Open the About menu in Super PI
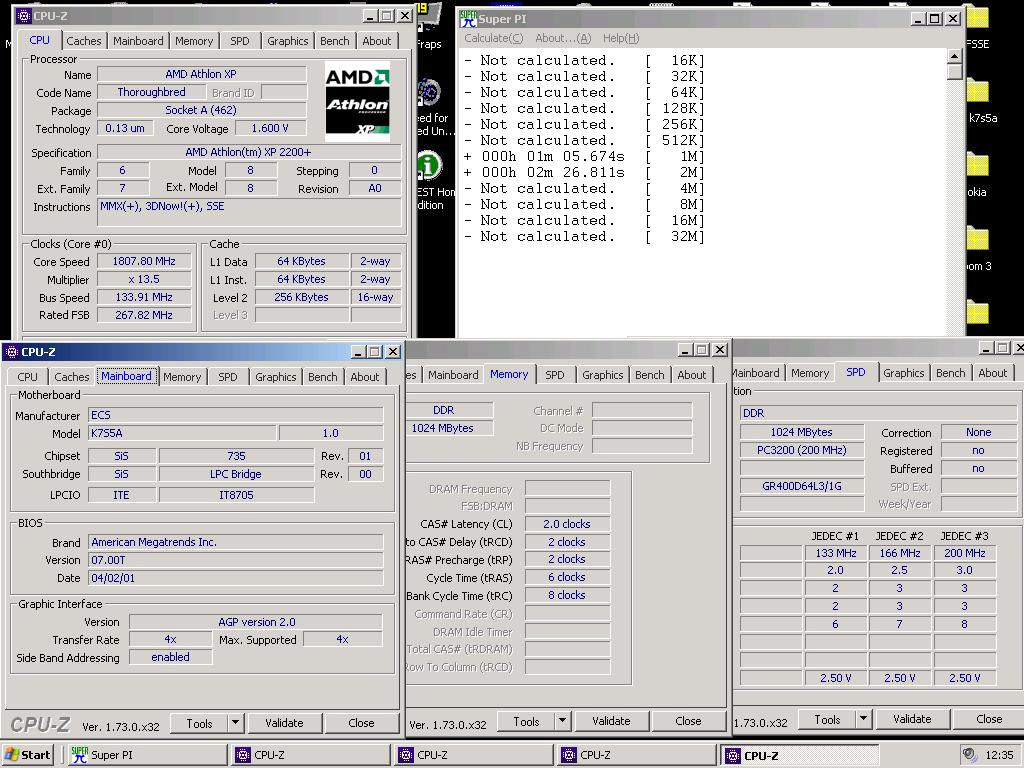1024x768 pixels. 563,38
